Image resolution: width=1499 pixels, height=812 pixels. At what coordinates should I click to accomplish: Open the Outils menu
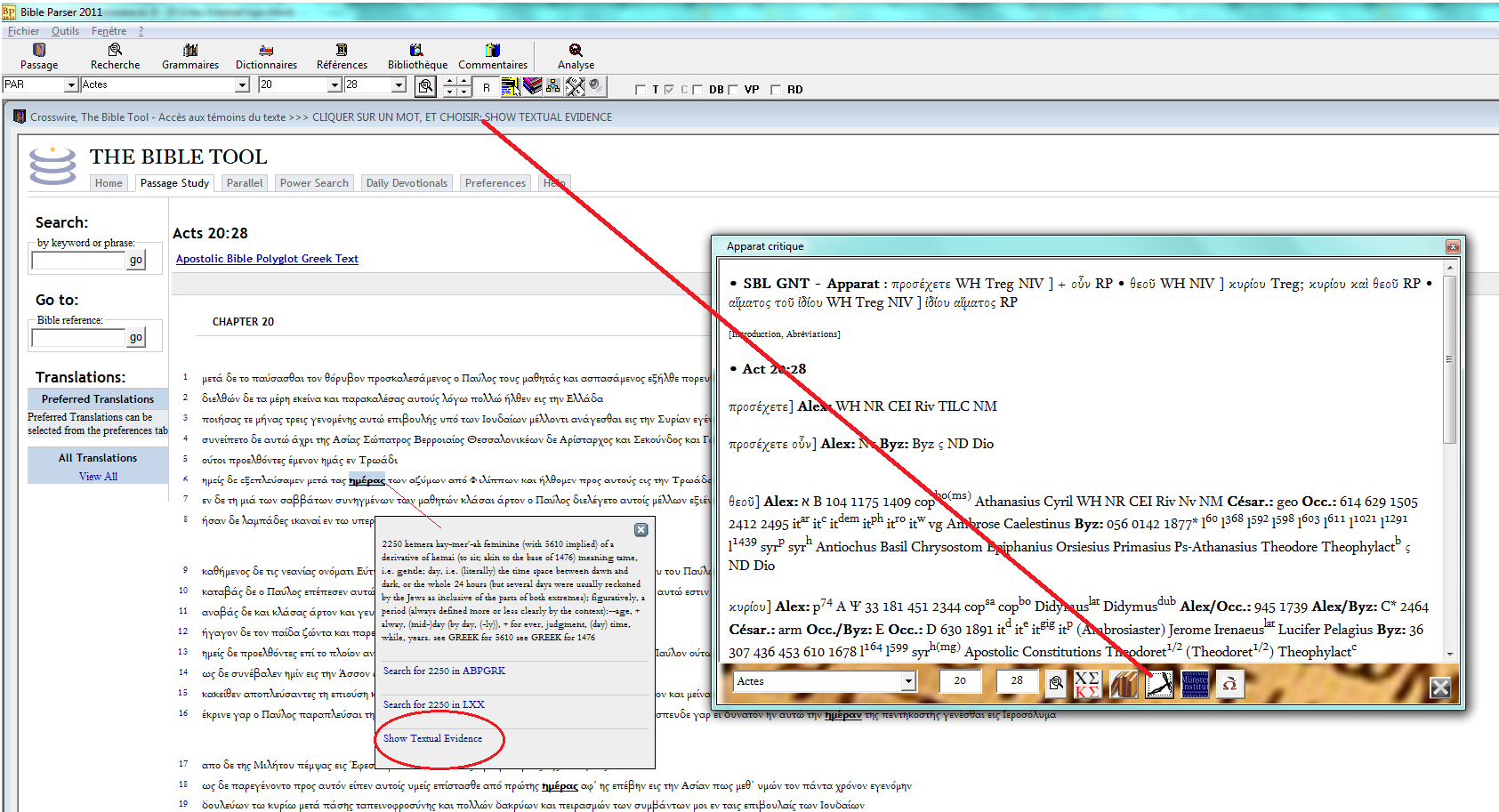point(65,31)
